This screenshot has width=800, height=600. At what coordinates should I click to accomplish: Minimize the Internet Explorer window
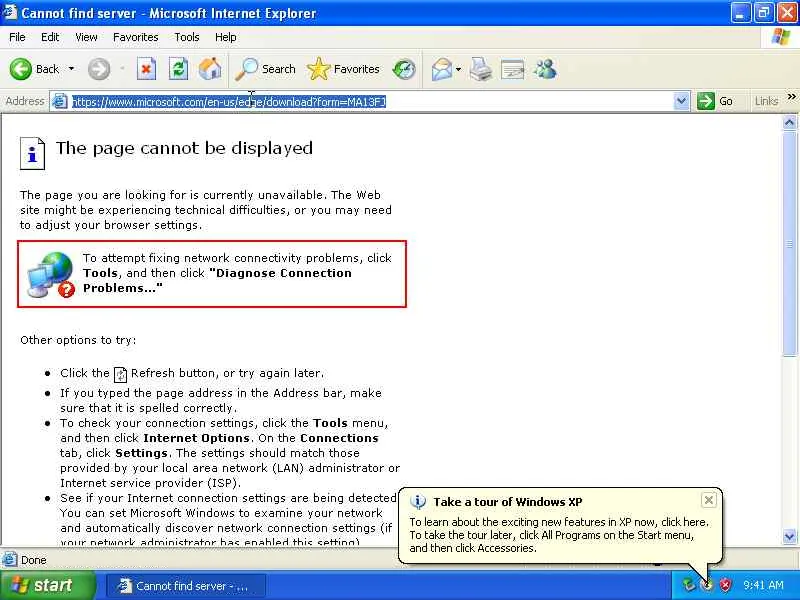(x=741, y=13)
